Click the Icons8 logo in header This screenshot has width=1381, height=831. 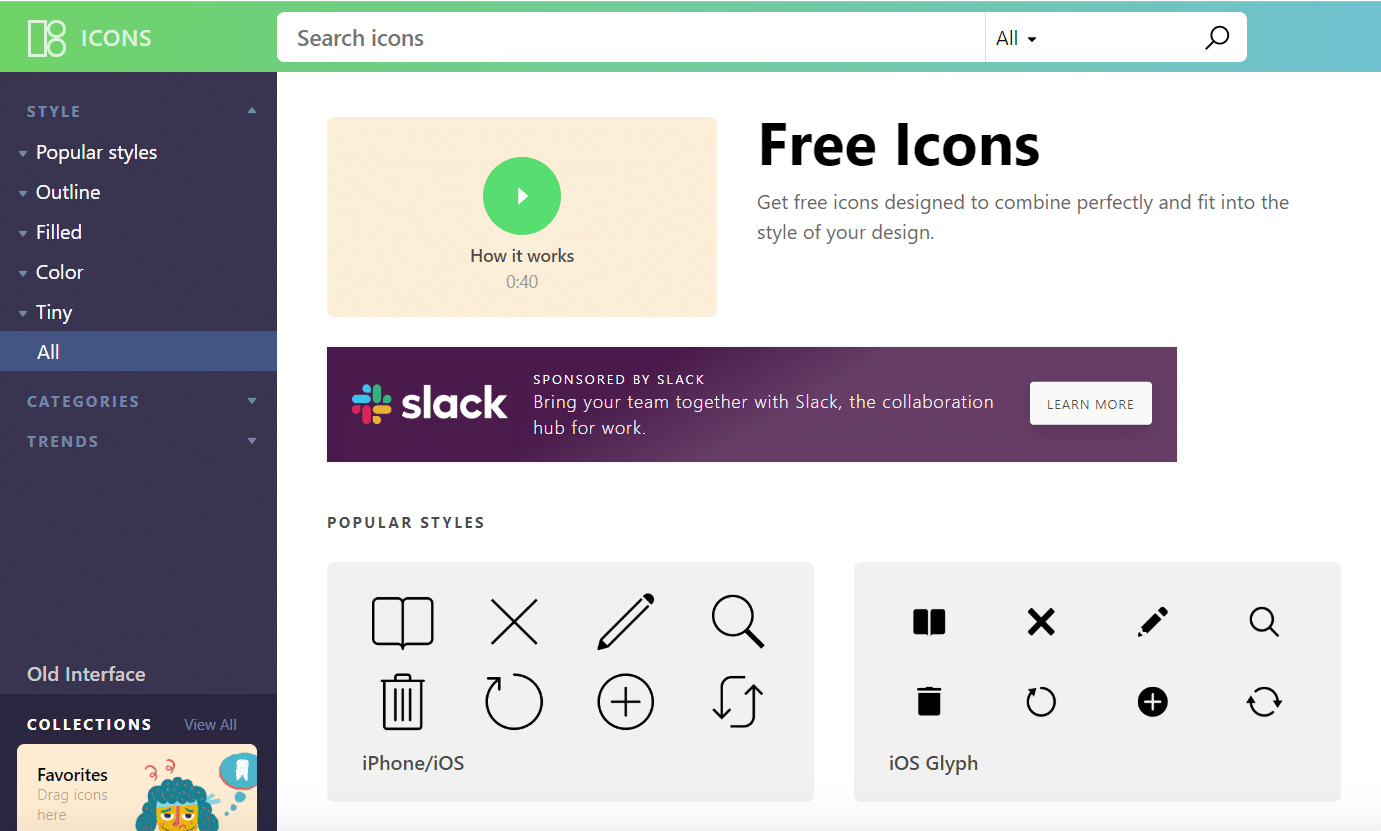(x=89, y=38)
